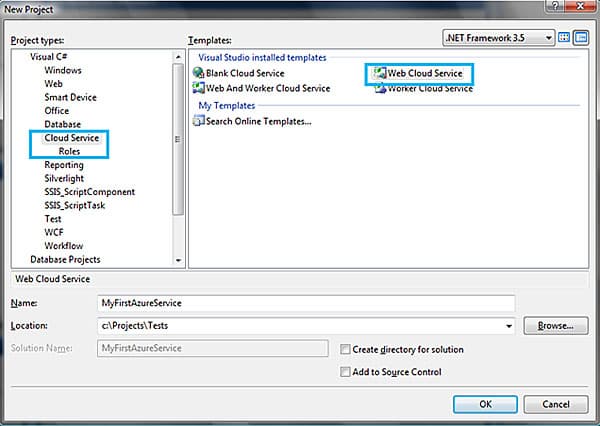Select the Web And Worker Cloud Service icon
The width and height of the screenshot is (600, 426).
(x=198, y=88)
